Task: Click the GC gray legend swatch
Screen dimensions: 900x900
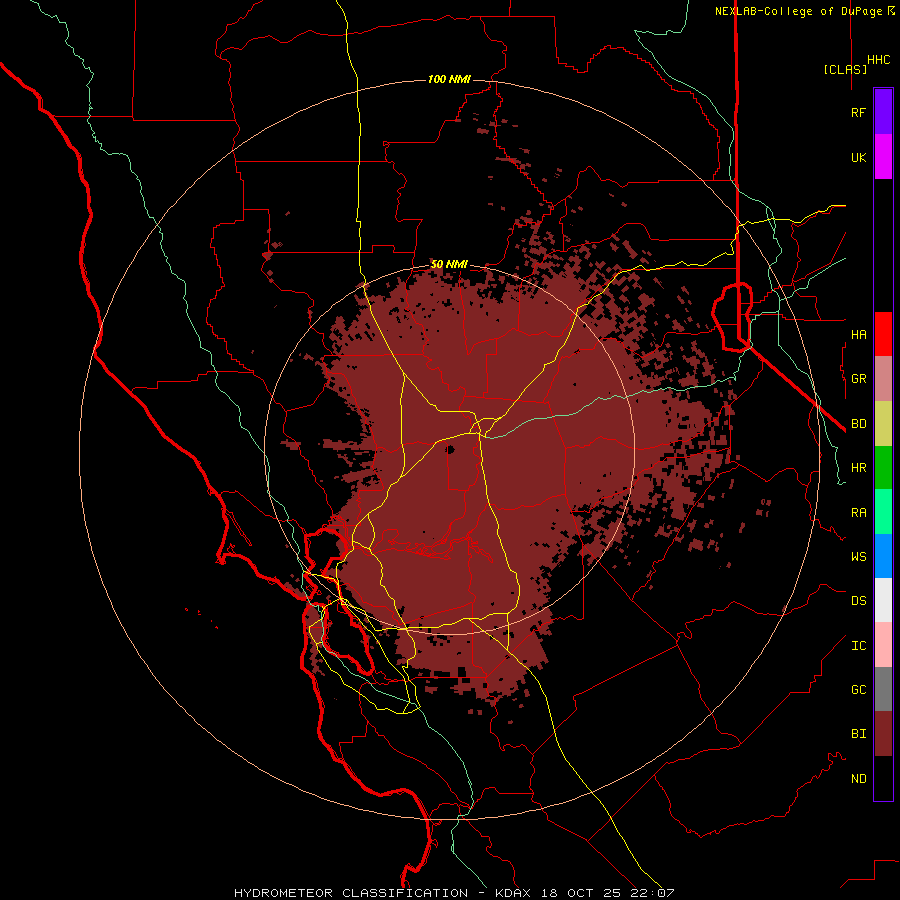Action: click(883, 689)
